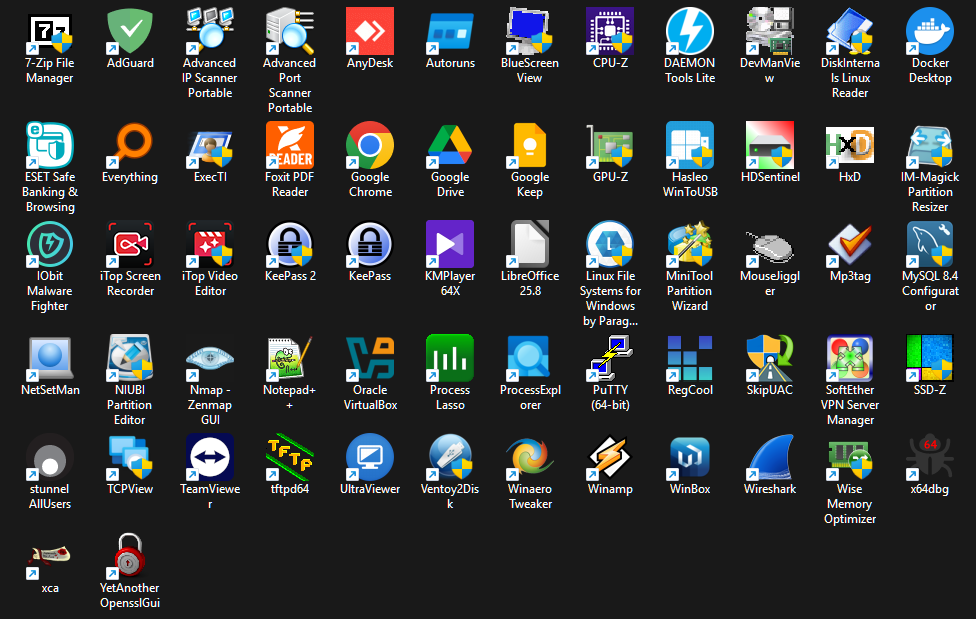Select the 7-Zip File Manager icon
976x619 pixels.
(x=50, y=32)
